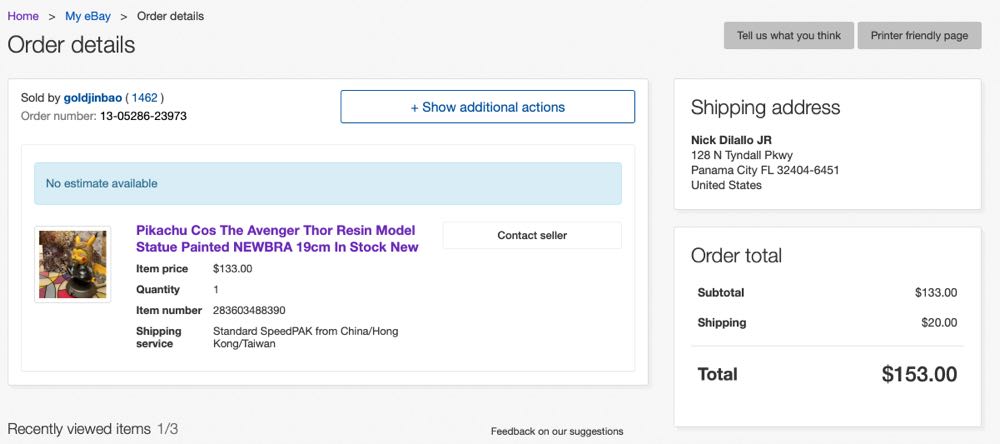Viewport: 1000px width, 444px height.
Task: Click the $153.00 total amount
Action: 919,375
